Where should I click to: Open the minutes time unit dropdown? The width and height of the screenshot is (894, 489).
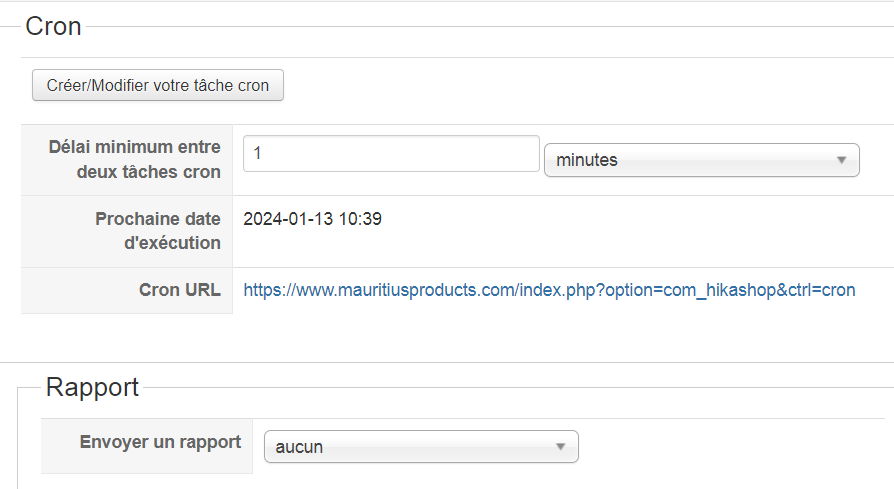click(701, 160)
